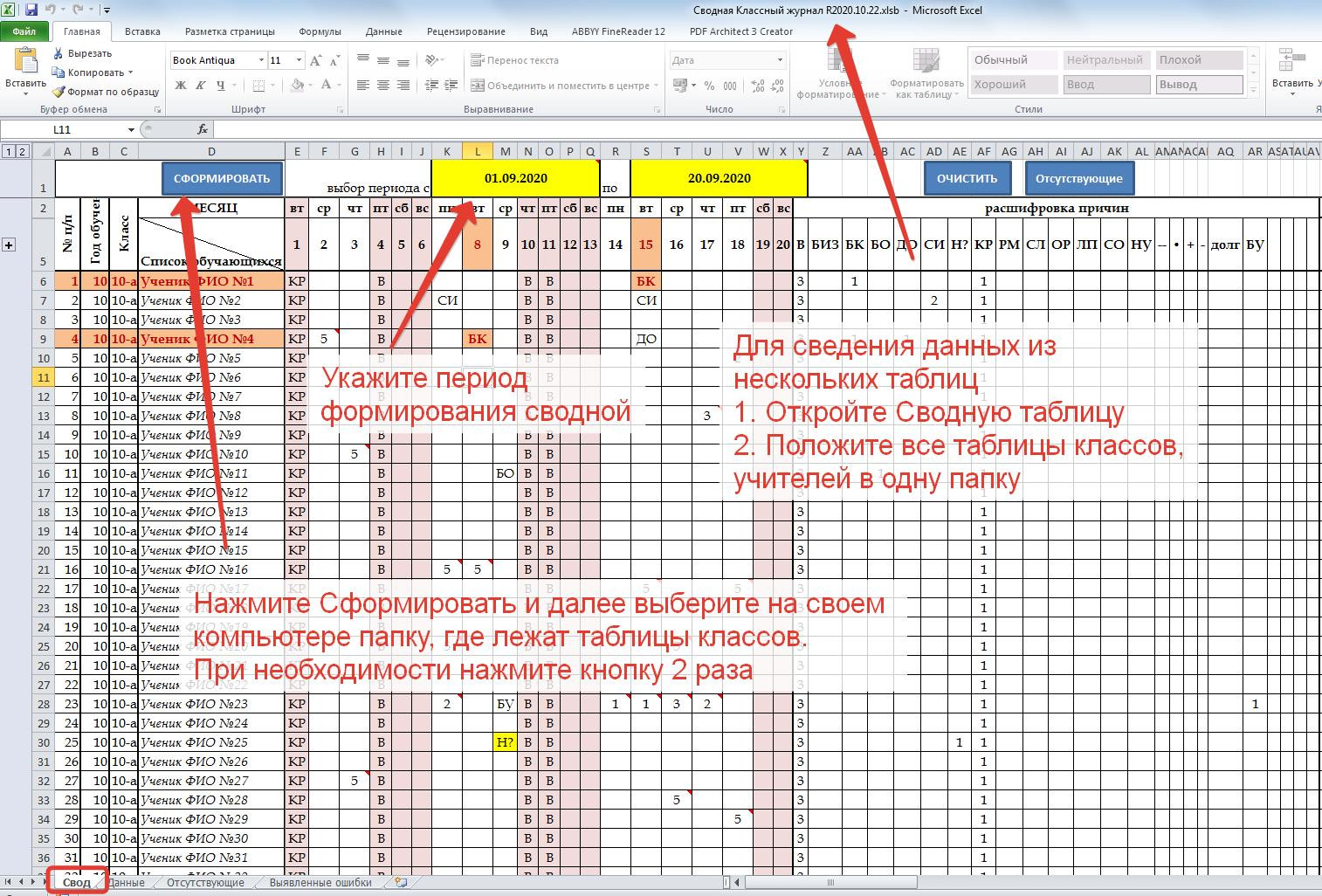
Task: Copy selection with Копировать
Action: tap(87, 72)
